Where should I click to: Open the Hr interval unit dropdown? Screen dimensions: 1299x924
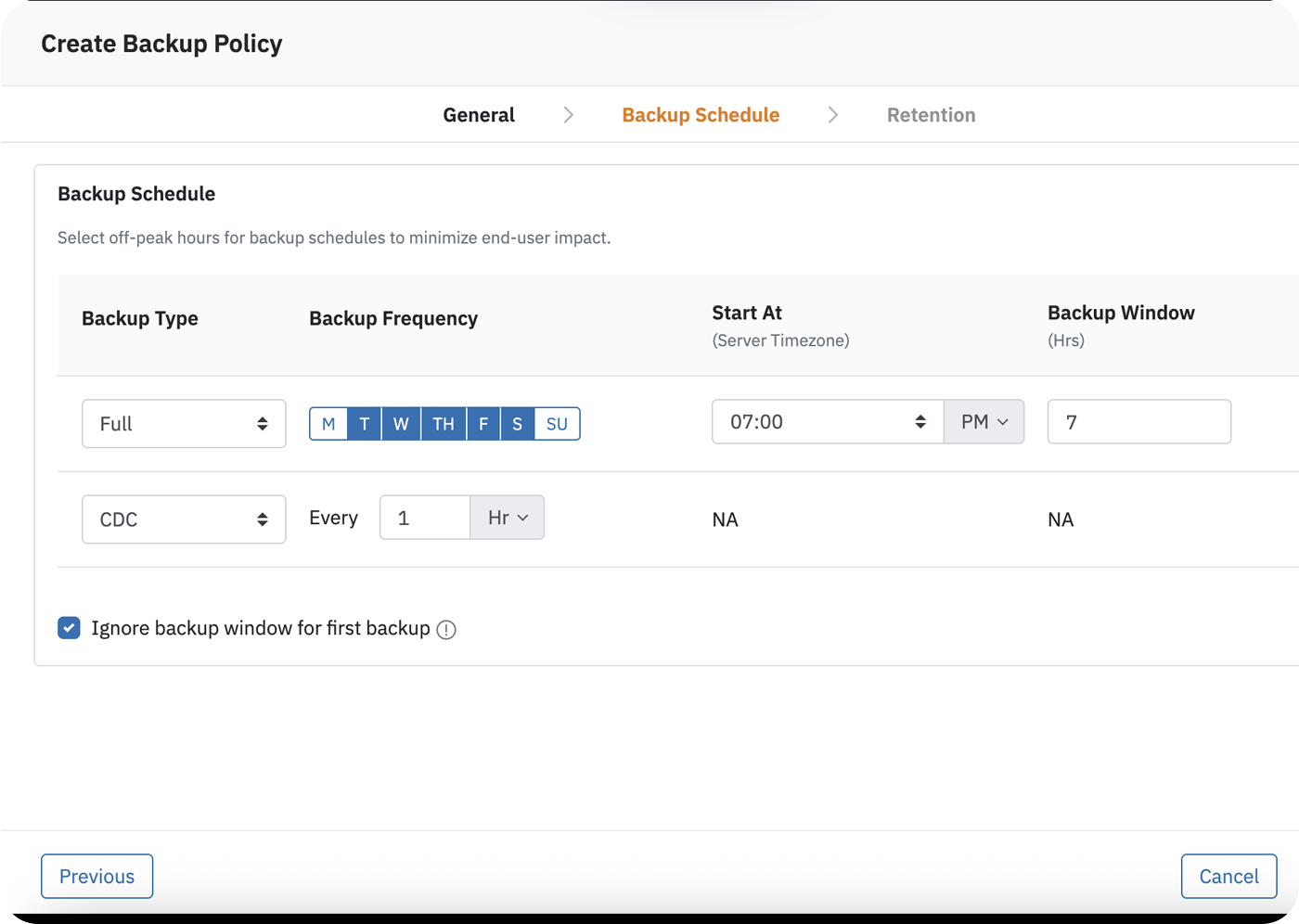(508, 518)
